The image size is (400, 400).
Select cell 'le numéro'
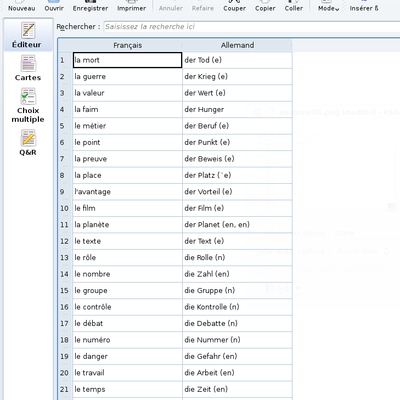tap(127, 340)
